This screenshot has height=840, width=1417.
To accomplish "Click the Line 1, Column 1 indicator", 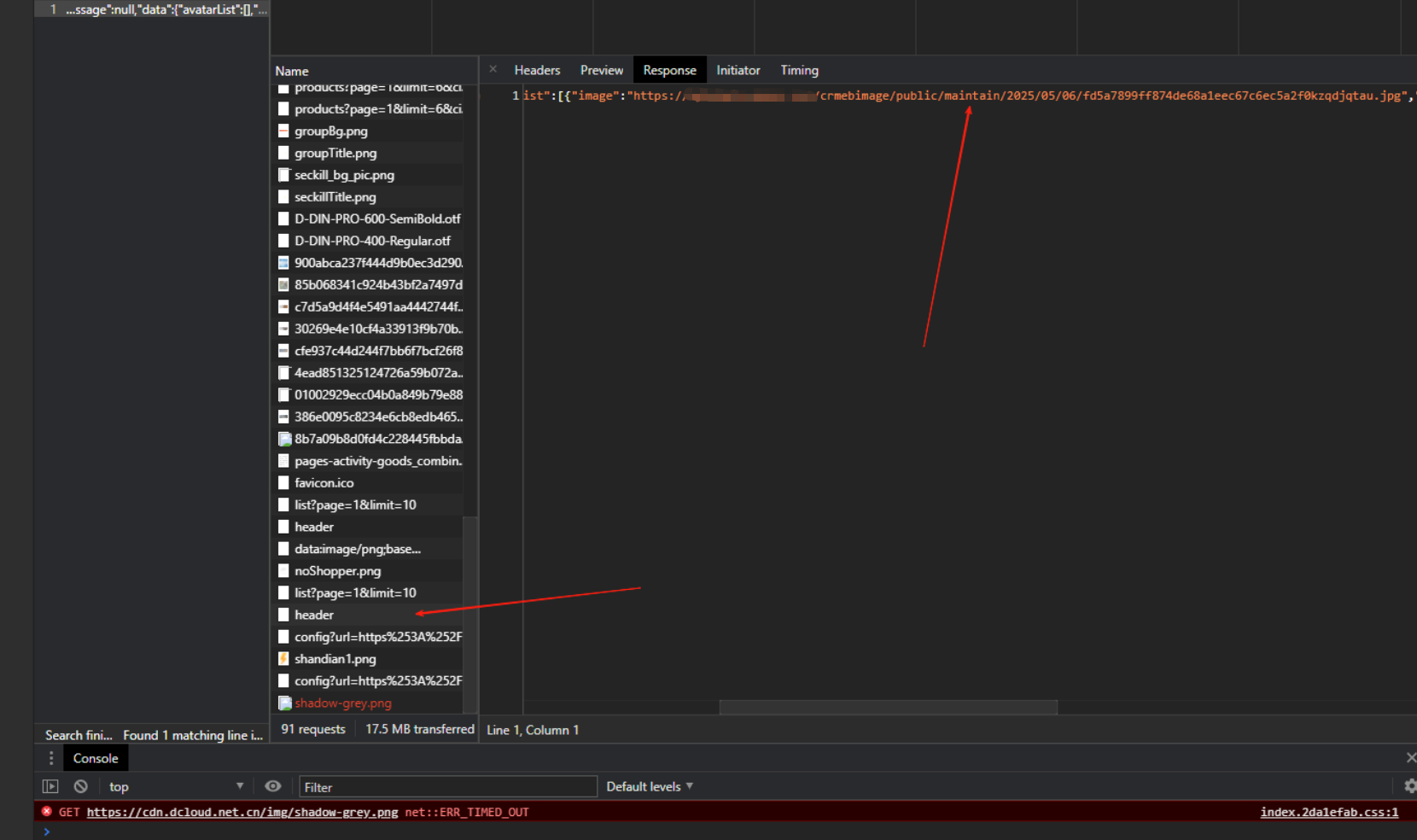I will tap(533, 730).
